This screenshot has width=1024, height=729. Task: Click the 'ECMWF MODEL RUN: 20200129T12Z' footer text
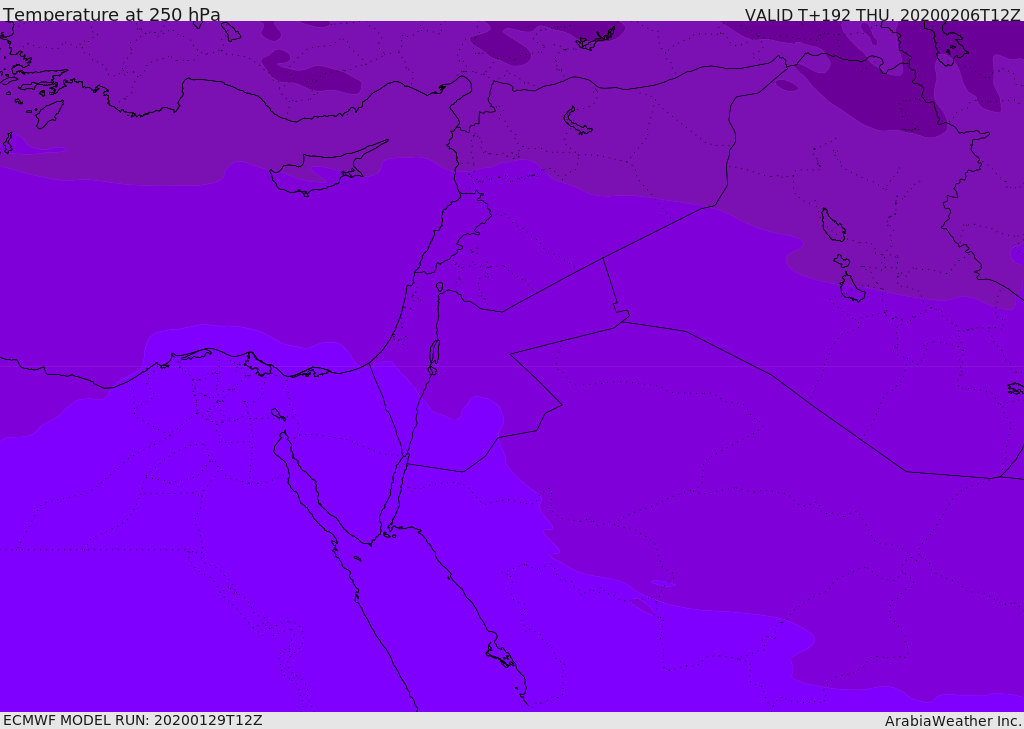(x=133, y=721)
